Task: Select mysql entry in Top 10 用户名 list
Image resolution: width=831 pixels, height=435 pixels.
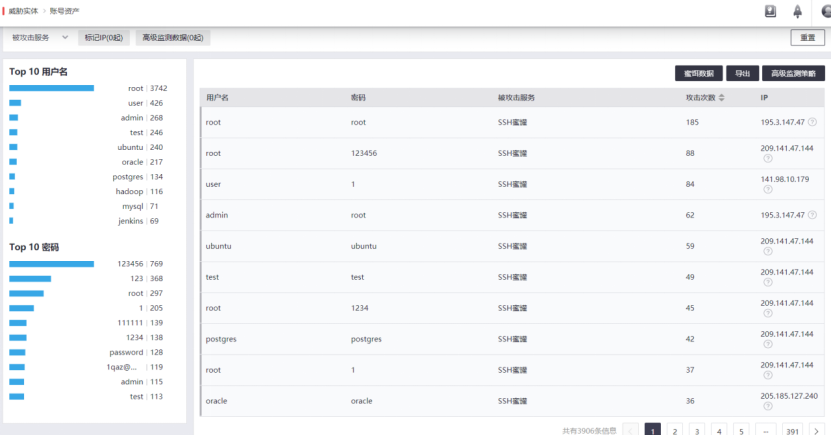Action: point(133,206)
